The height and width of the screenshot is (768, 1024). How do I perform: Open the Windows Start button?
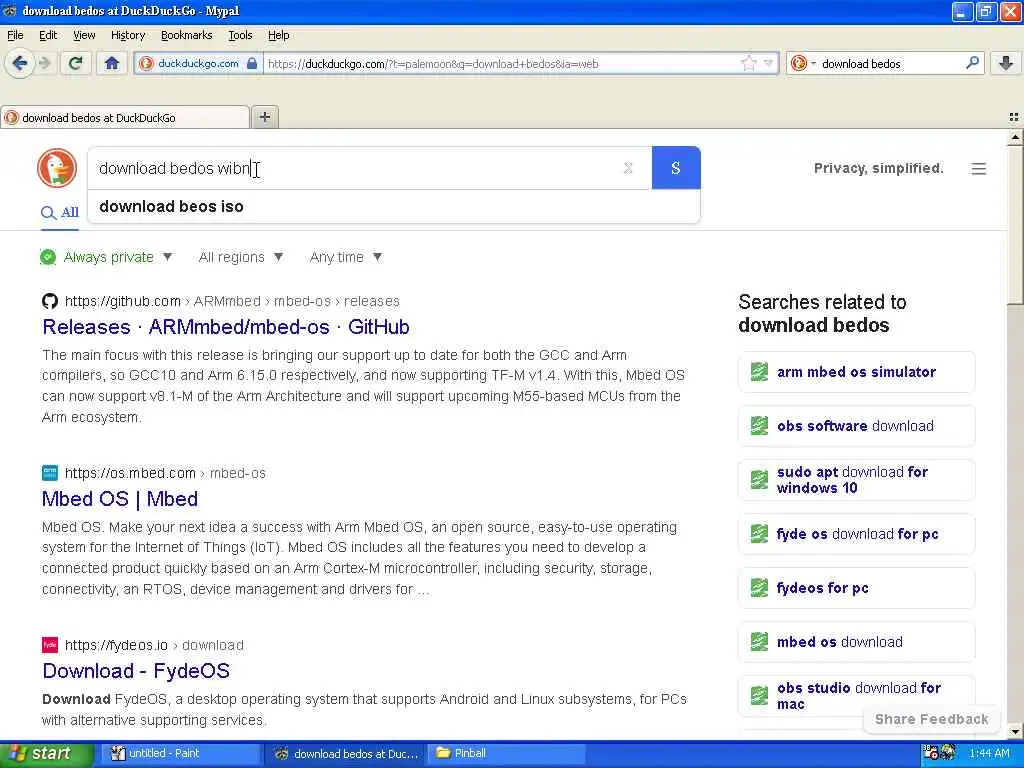click(46, 754)
